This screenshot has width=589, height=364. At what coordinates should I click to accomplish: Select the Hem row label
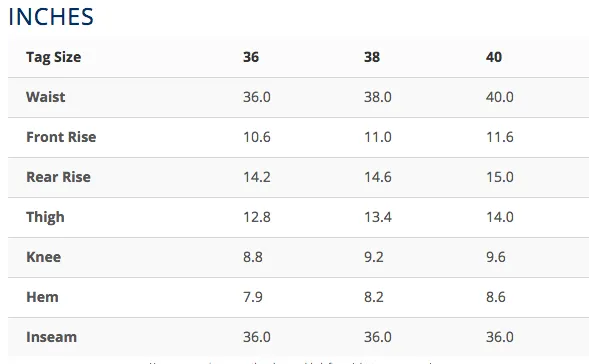[42, 297]
